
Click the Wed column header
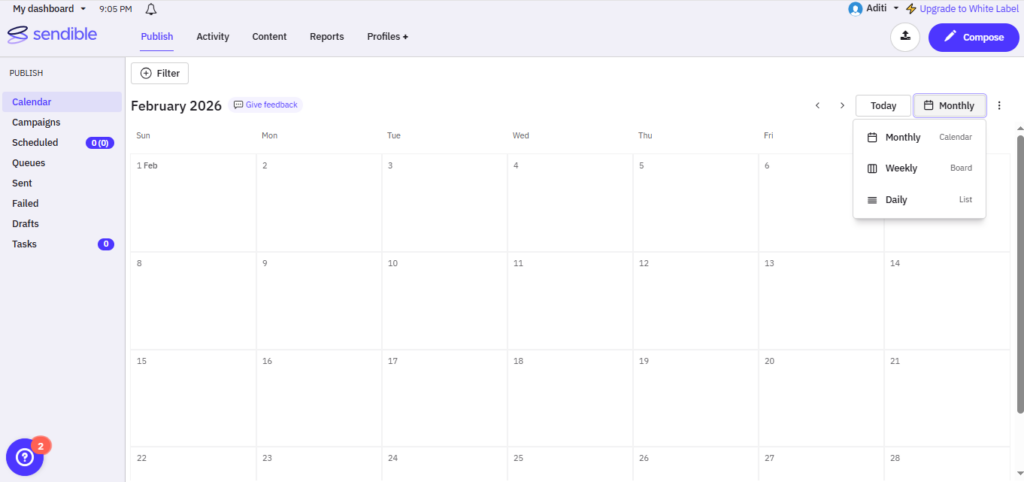pos(520,136)
